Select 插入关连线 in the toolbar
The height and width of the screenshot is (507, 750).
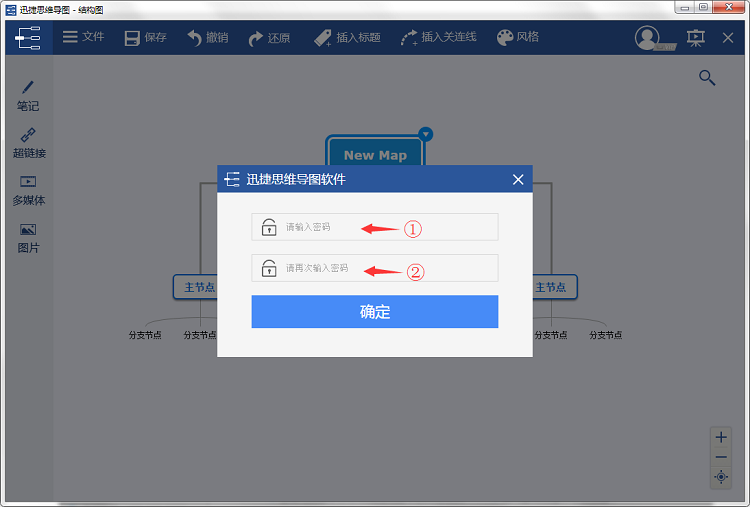[x=438, y=37]
